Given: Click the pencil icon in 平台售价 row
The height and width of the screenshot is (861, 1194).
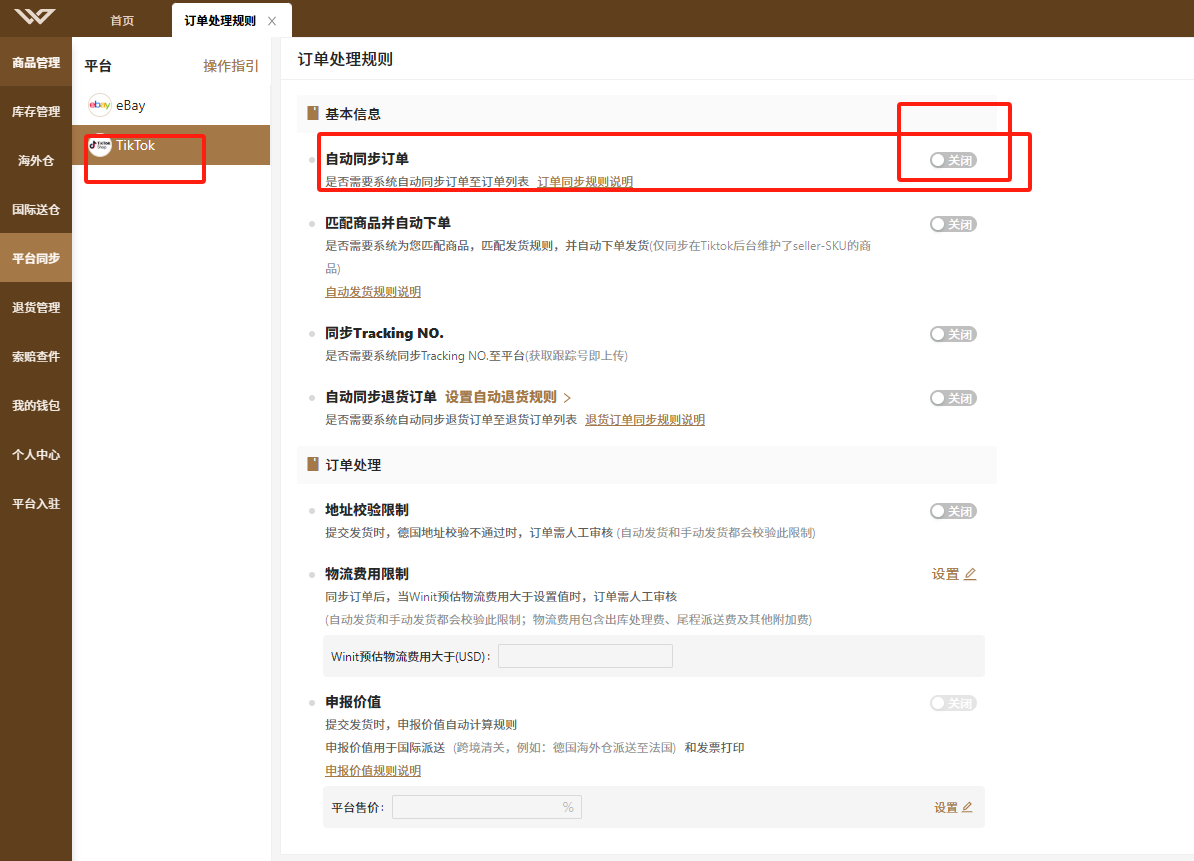Looking at the screenshot, I should click(x=967, y=807).
